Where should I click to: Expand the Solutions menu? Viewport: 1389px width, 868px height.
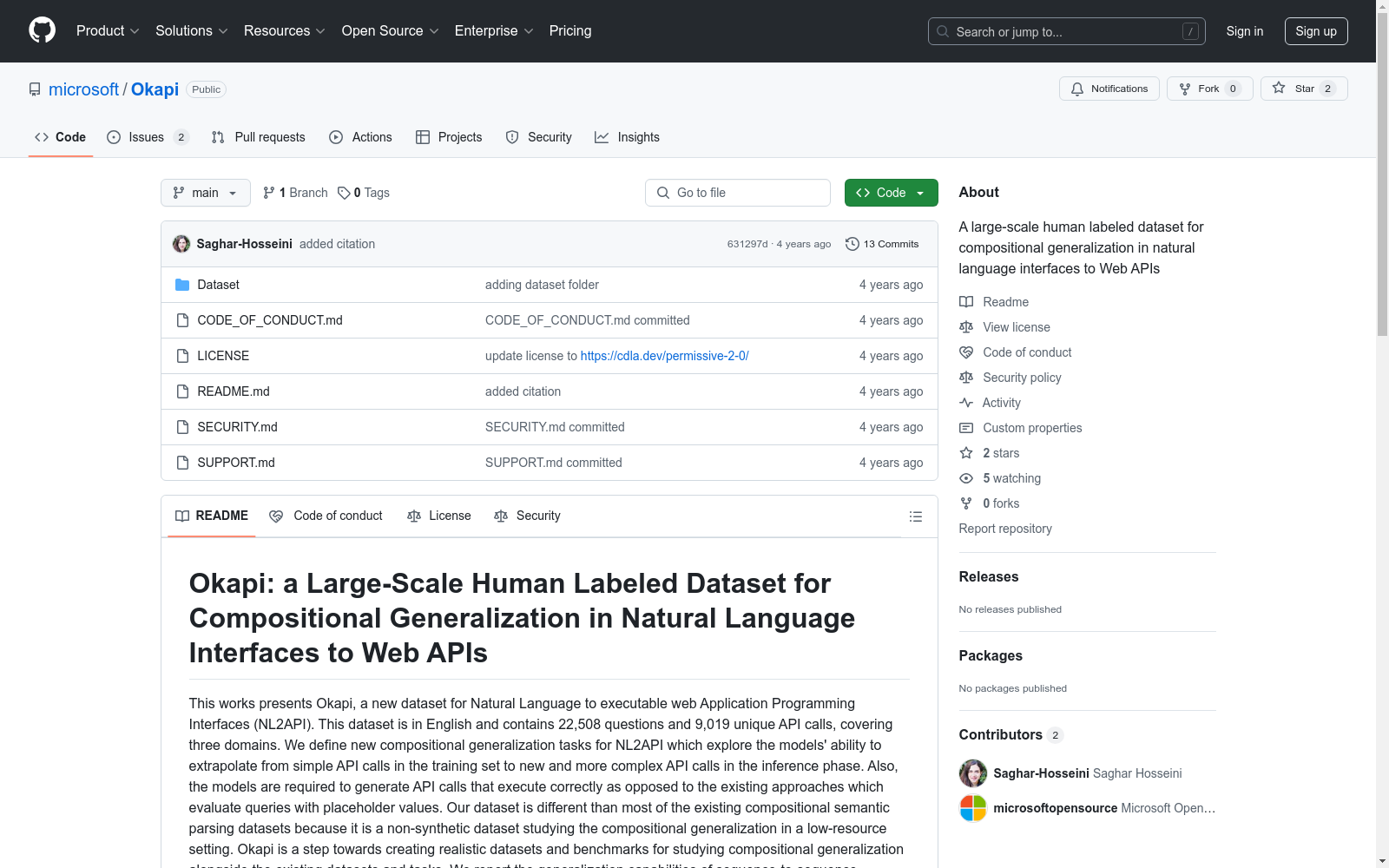192,31
